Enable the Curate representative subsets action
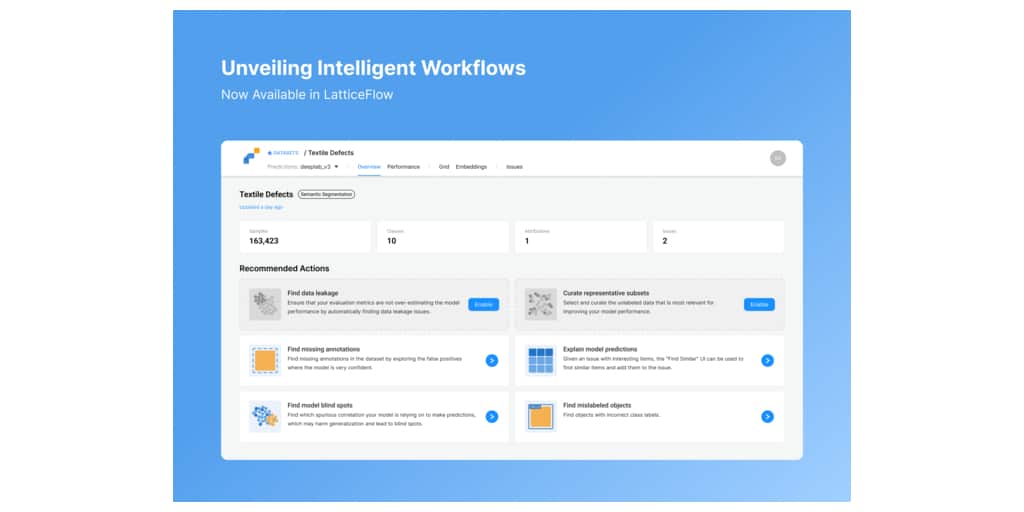1024x512 pixels. [759, 304]
